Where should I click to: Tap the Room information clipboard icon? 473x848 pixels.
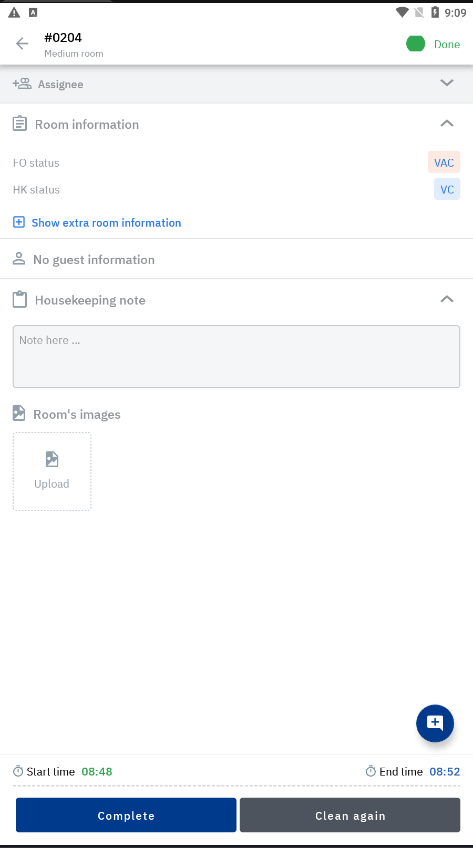pos(19,124)
